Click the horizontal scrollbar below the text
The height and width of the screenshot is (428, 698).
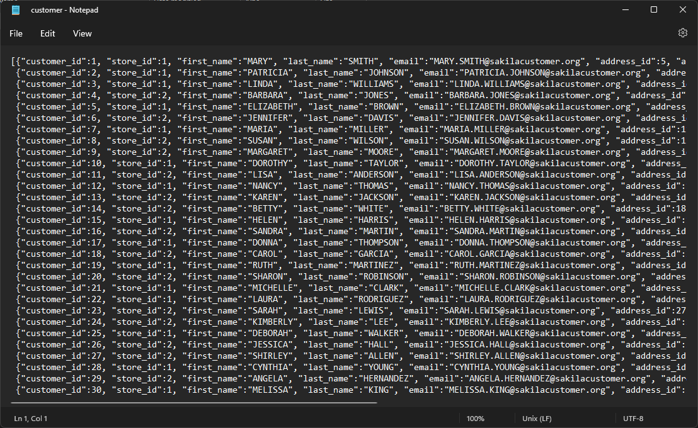300,403
